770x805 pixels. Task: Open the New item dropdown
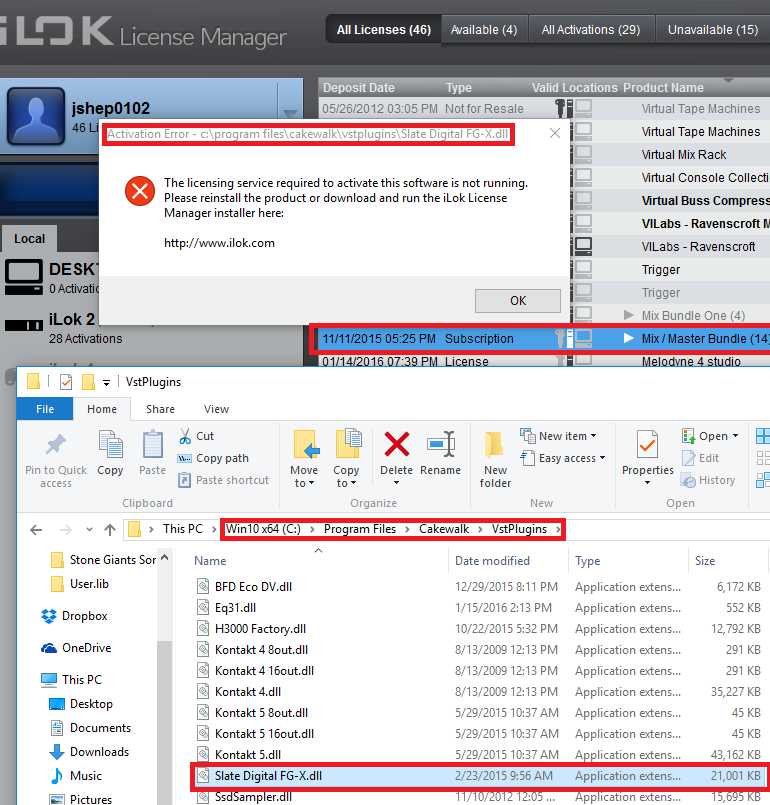[x=558, y=436]
